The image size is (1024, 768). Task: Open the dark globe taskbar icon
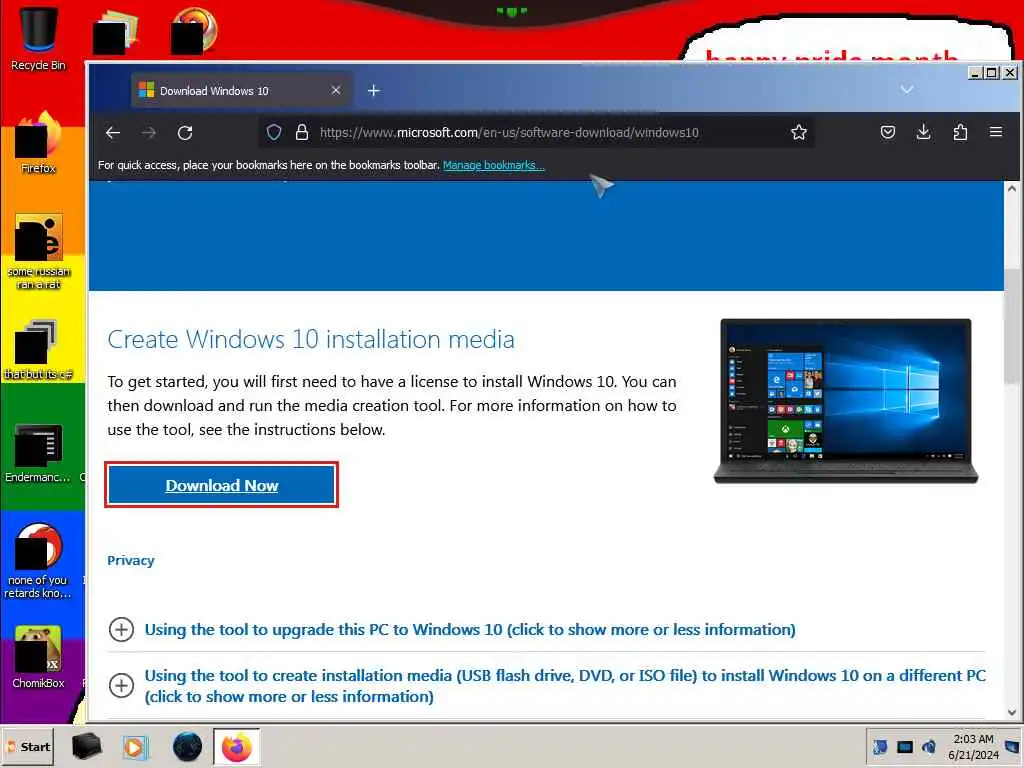[187, 746]
